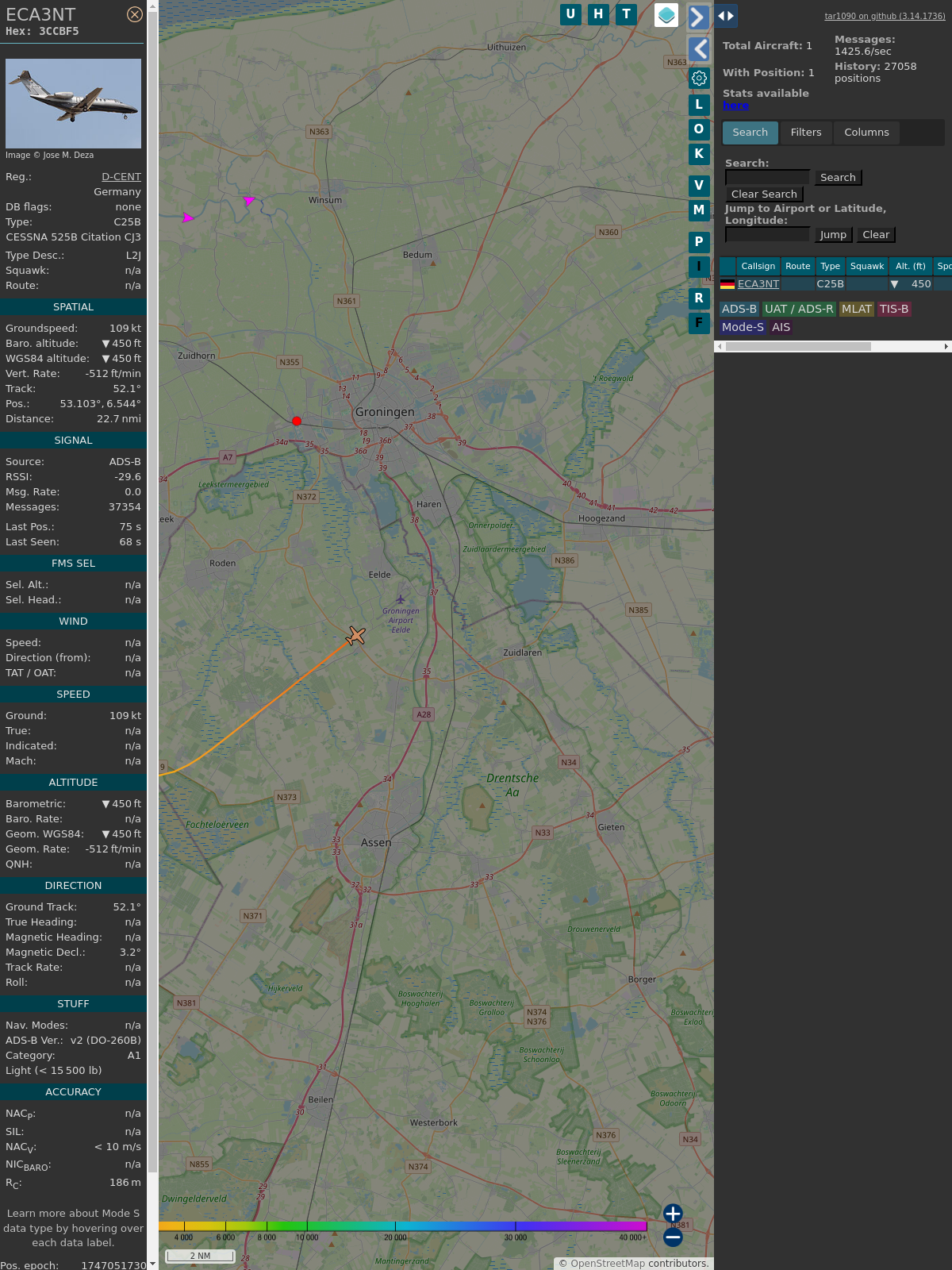Close the ECA3NT aircraft info panel
The height and width of the screenshot is (1270, 952).
click(x=135, y=14)
